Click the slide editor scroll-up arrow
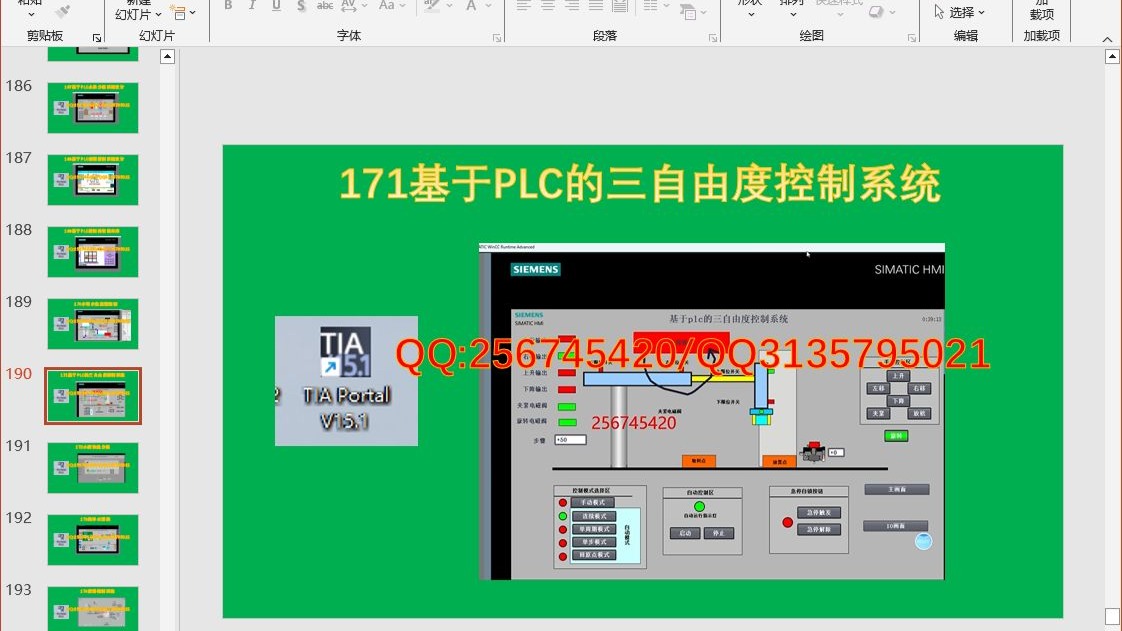The width and height of the screenshot is (1122, 631). (1112, 57)
